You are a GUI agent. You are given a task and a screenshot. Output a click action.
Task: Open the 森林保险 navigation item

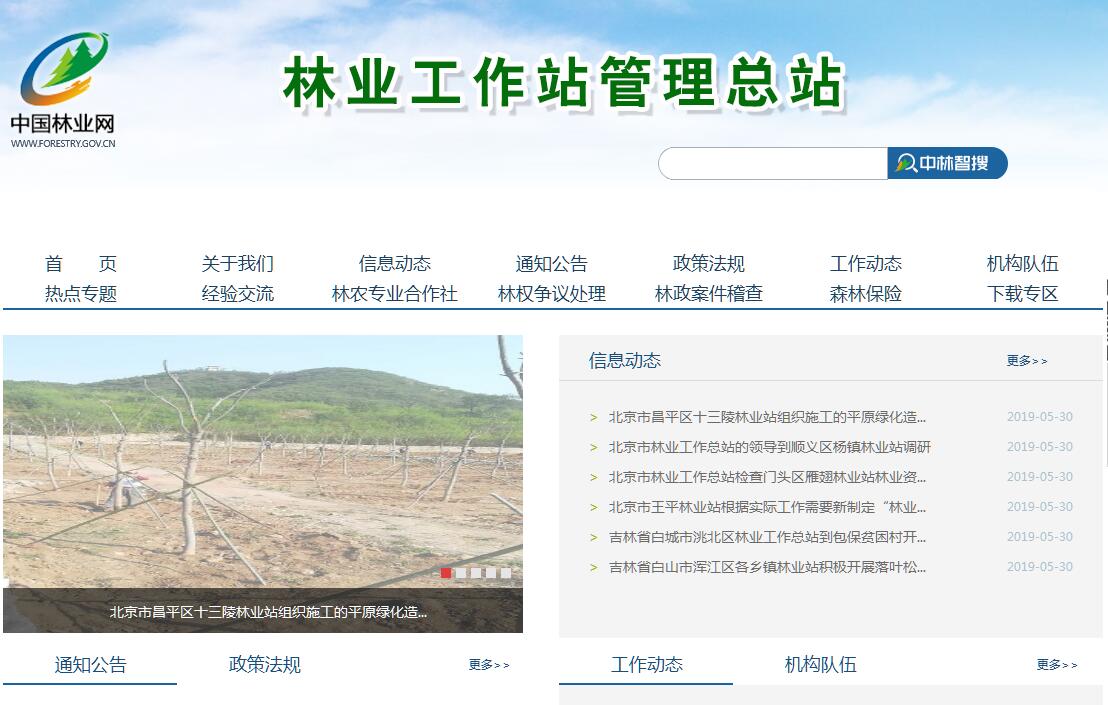(865, 294)
